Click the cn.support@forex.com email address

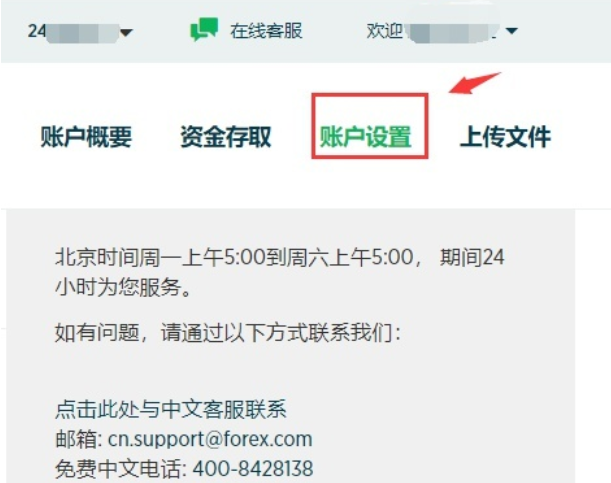coord(210,439)
